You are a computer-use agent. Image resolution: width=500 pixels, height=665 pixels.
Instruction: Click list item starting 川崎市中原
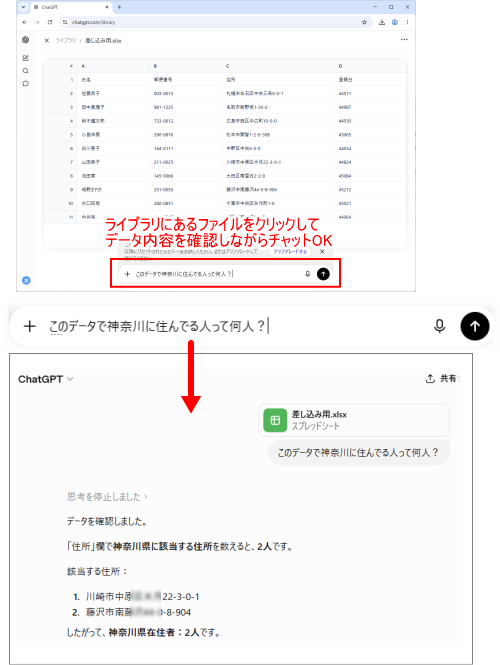tap(142, 597)
